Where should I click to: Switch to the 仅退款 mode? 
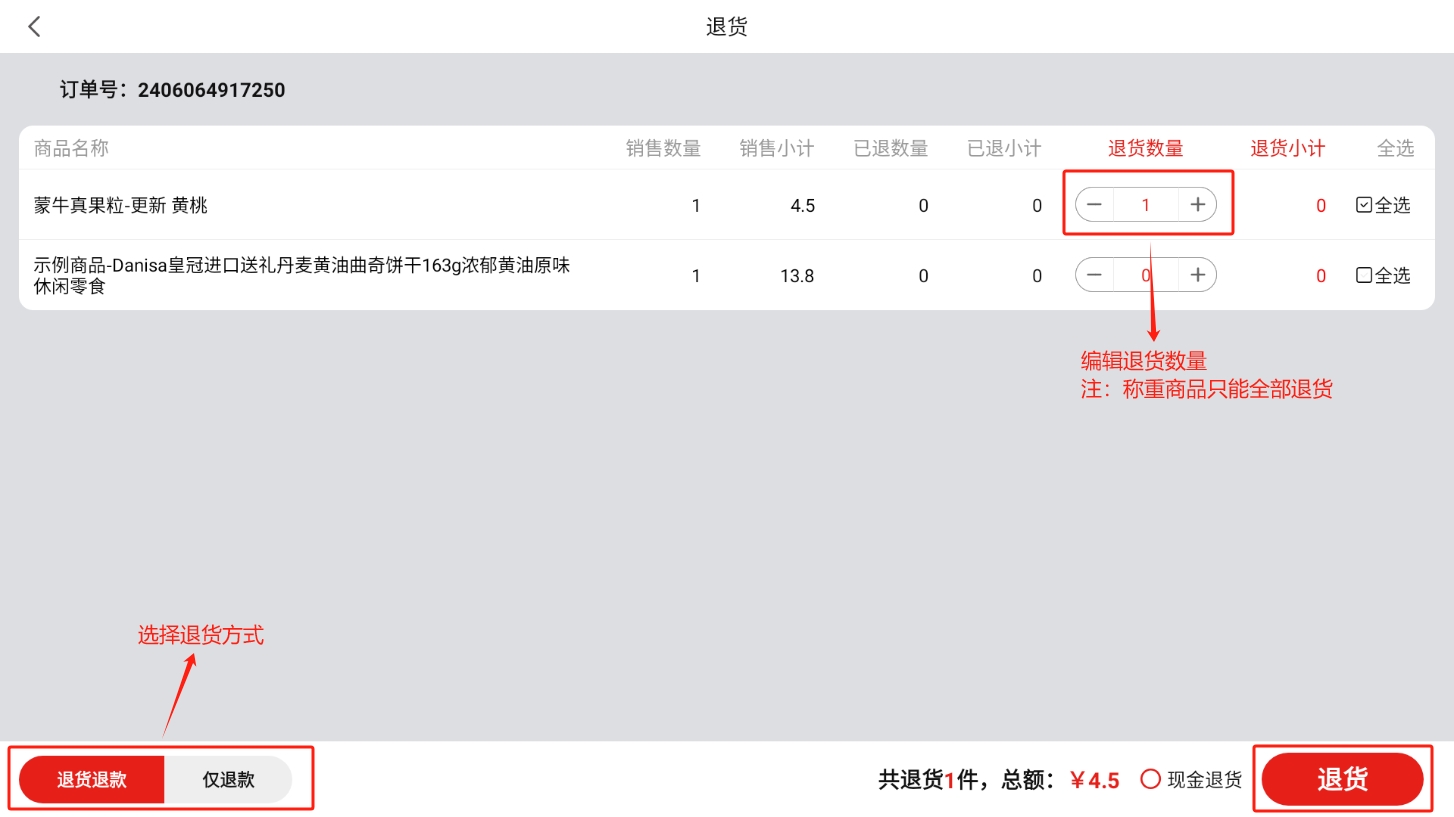228,780
